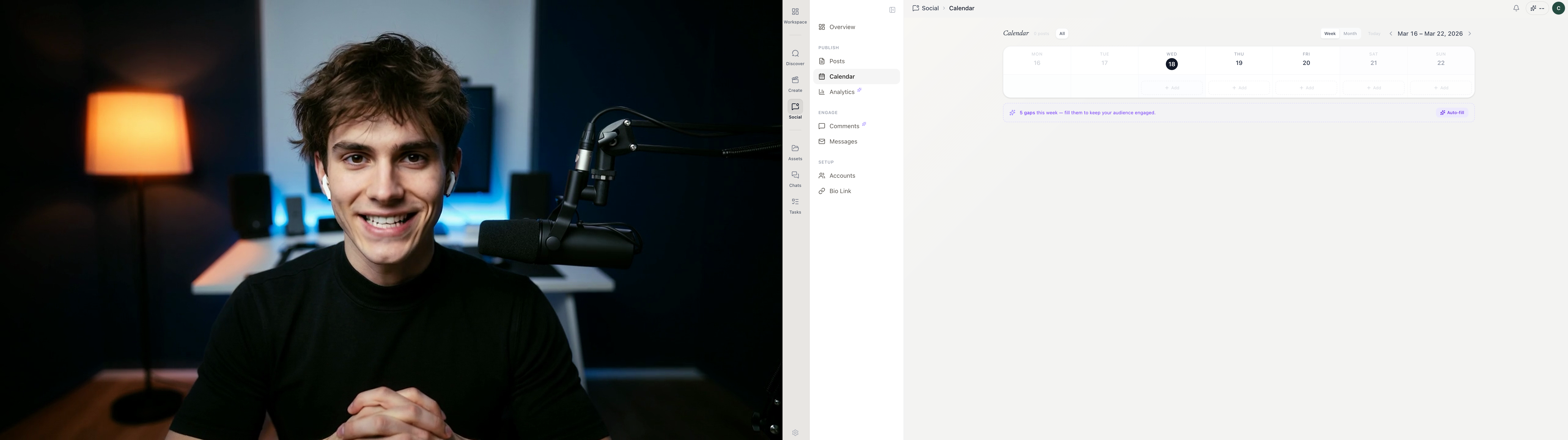Go to previous week arrow
The image size is (1568, 440).
(x=1391, y=34)
